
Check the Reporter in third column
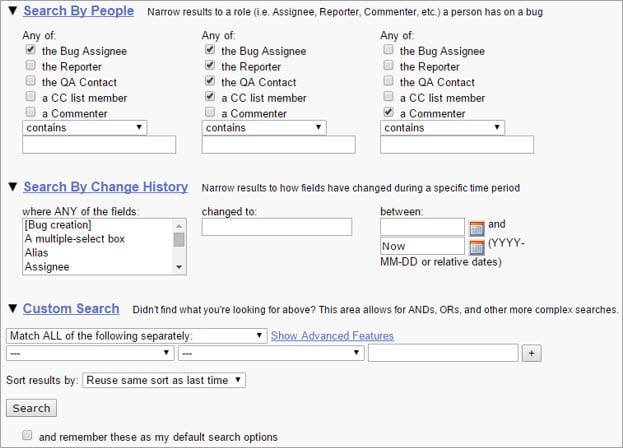389,65
